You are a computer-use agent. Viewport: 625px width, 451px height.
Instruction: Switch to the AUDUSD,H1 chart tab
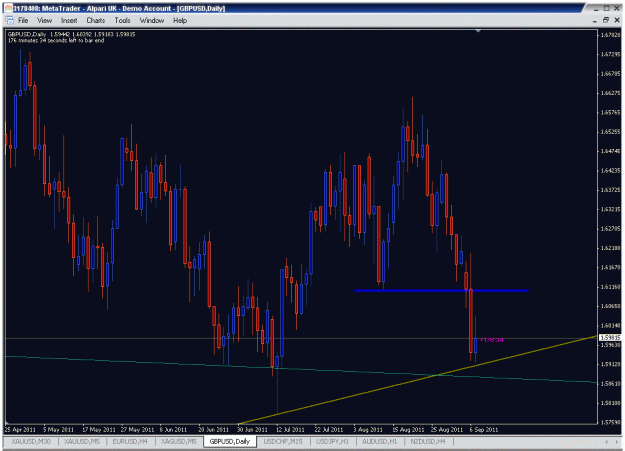379,441
